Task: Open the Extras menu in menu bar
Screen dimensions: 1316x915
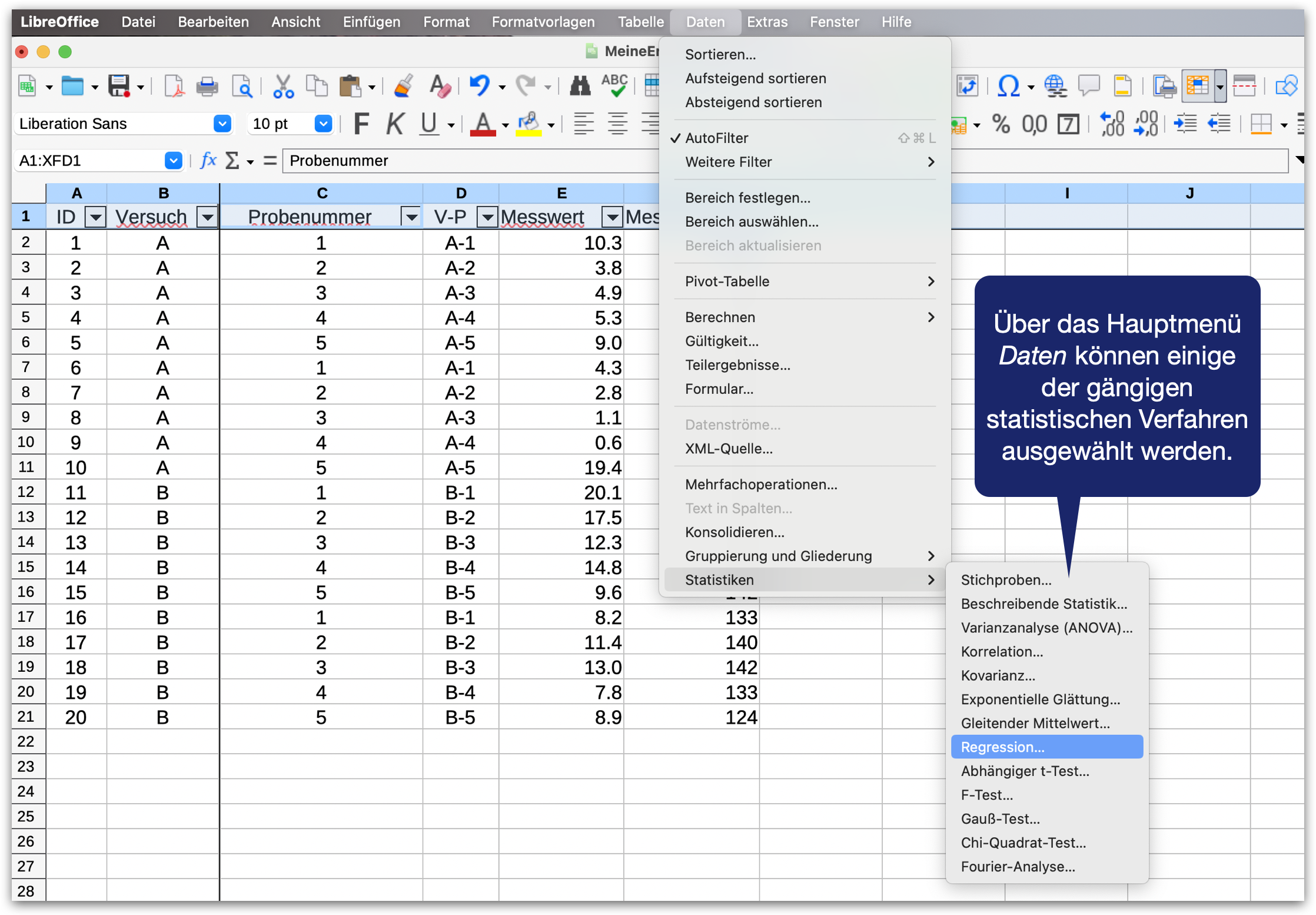Action: click(767, 22)
